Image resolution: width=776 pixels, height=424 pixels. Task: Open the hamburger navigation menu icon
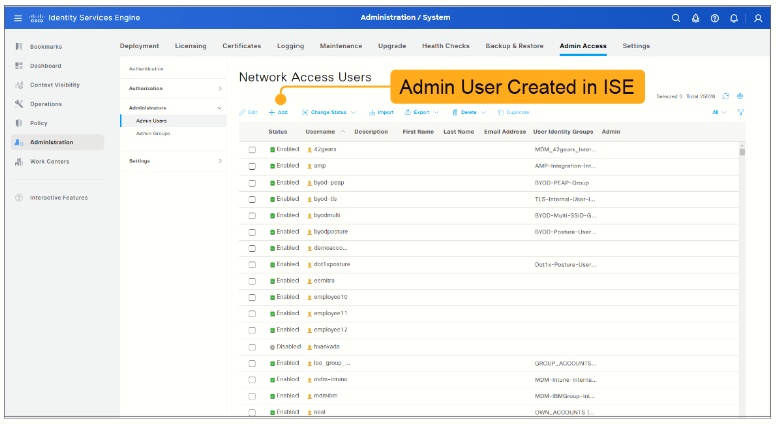click(x=18, y=18)
